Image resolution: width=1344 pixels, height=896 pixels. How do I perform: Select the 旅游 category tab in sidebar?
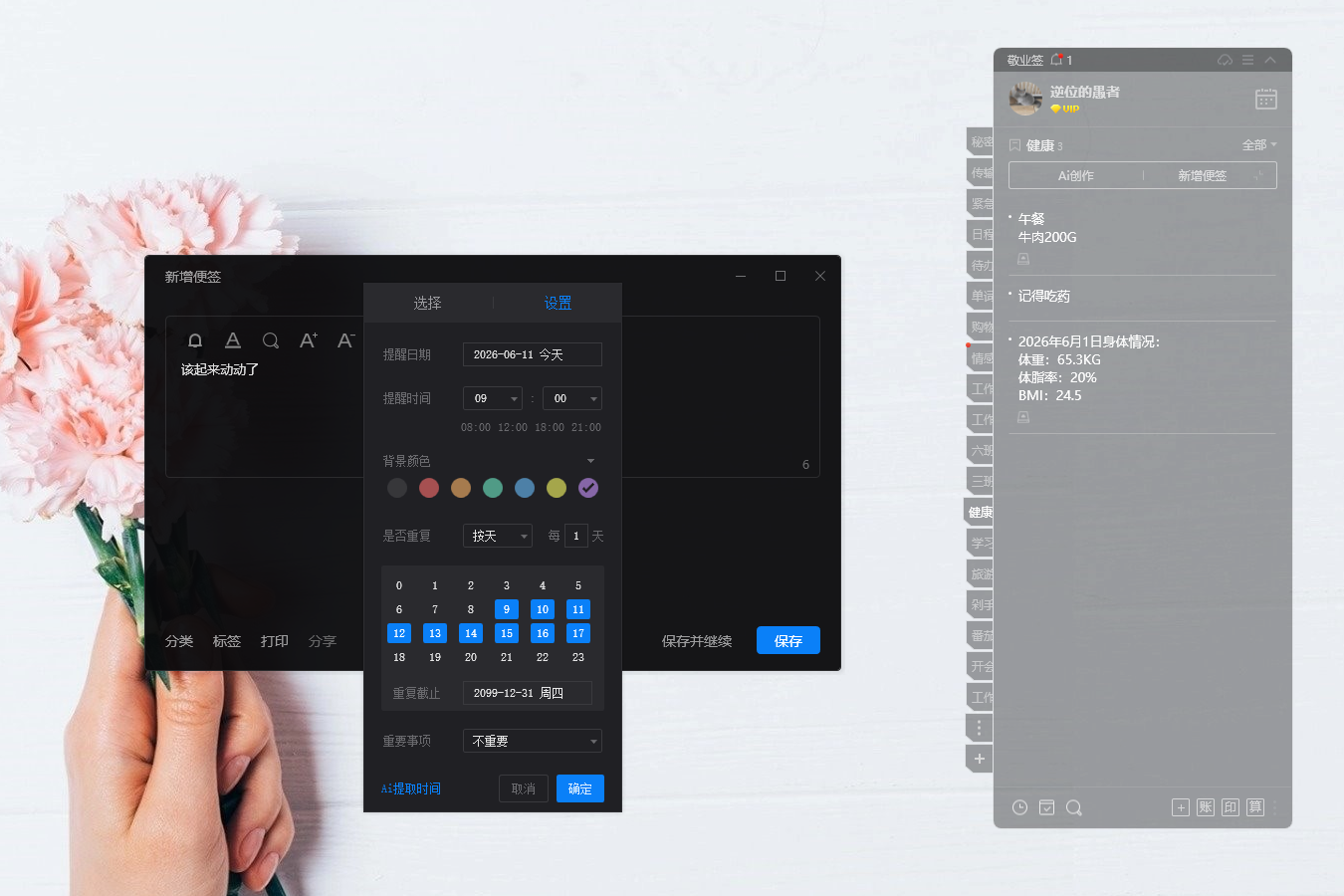pos(981,573)
